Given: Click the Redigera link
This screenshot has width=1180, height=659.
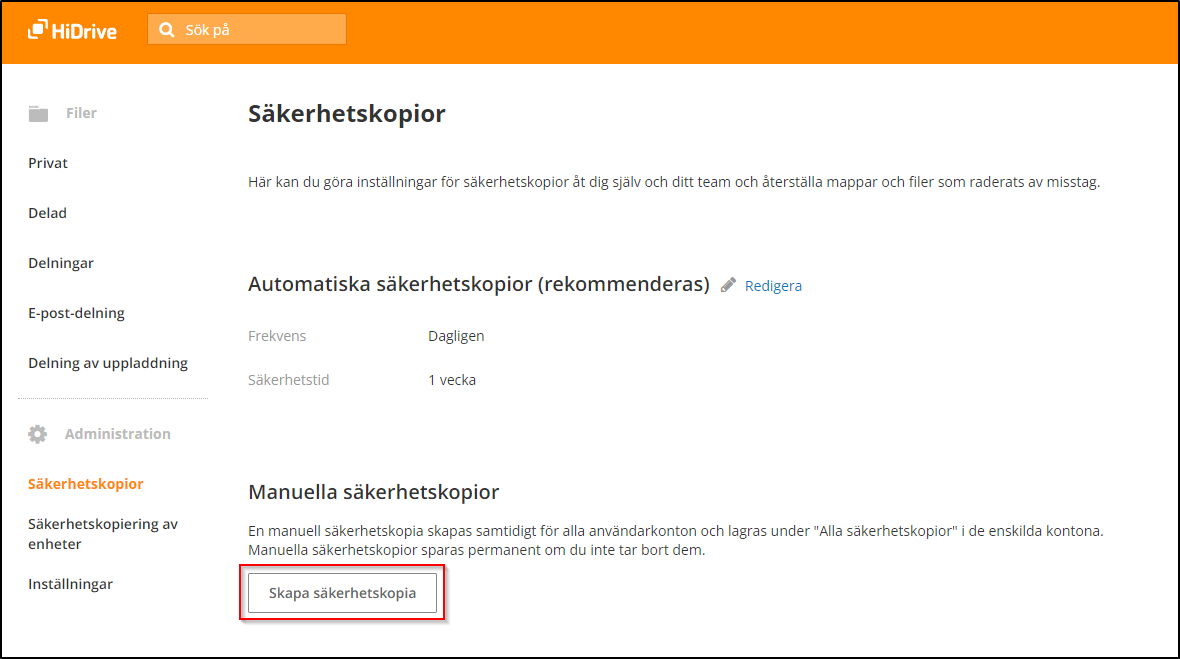Looking at the screenshot, I should coord(773,286).
